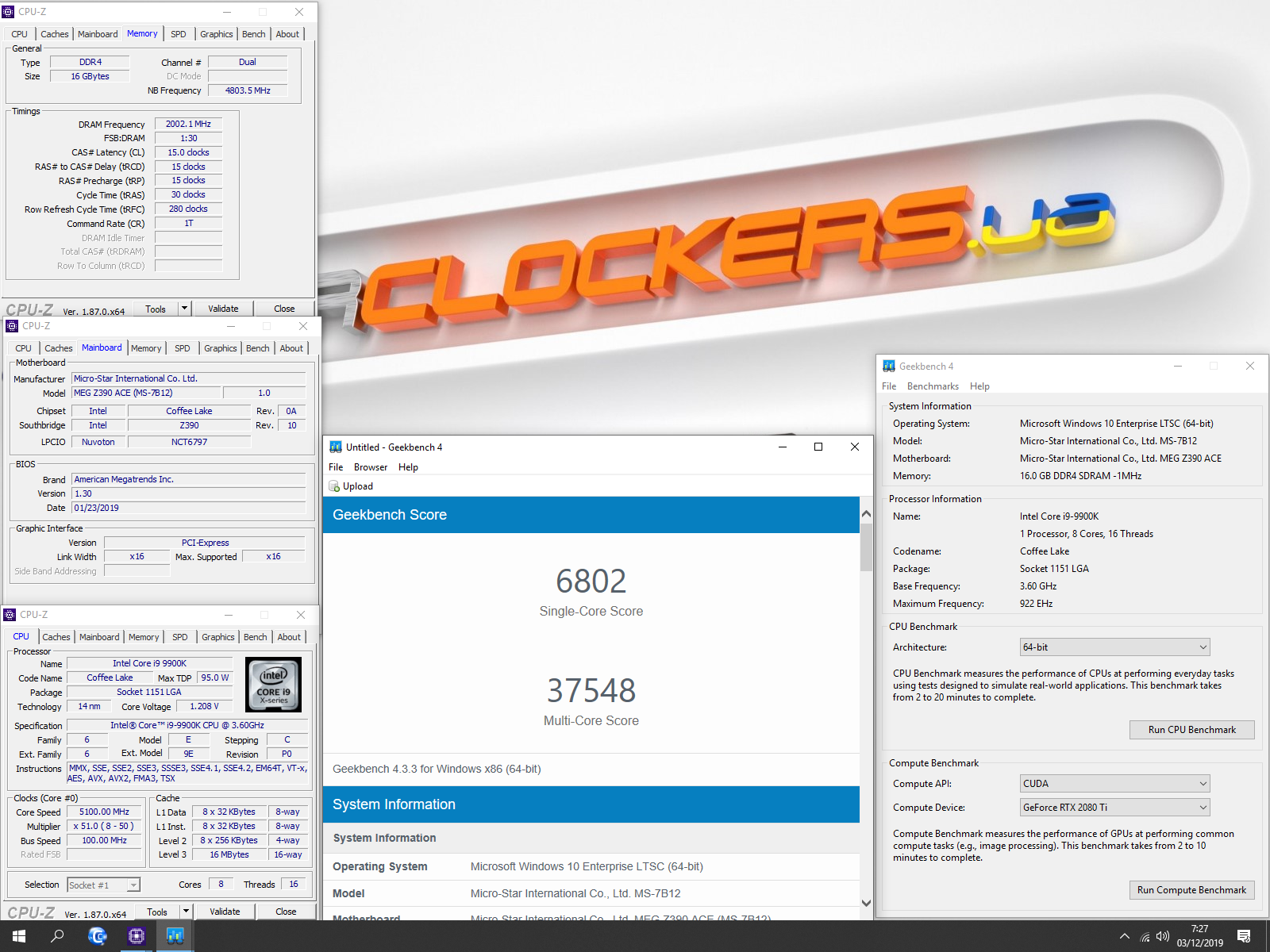Open File menu in Untitled Geekbench window
This screenshot has width=1270, height=952.
(336, 467)
